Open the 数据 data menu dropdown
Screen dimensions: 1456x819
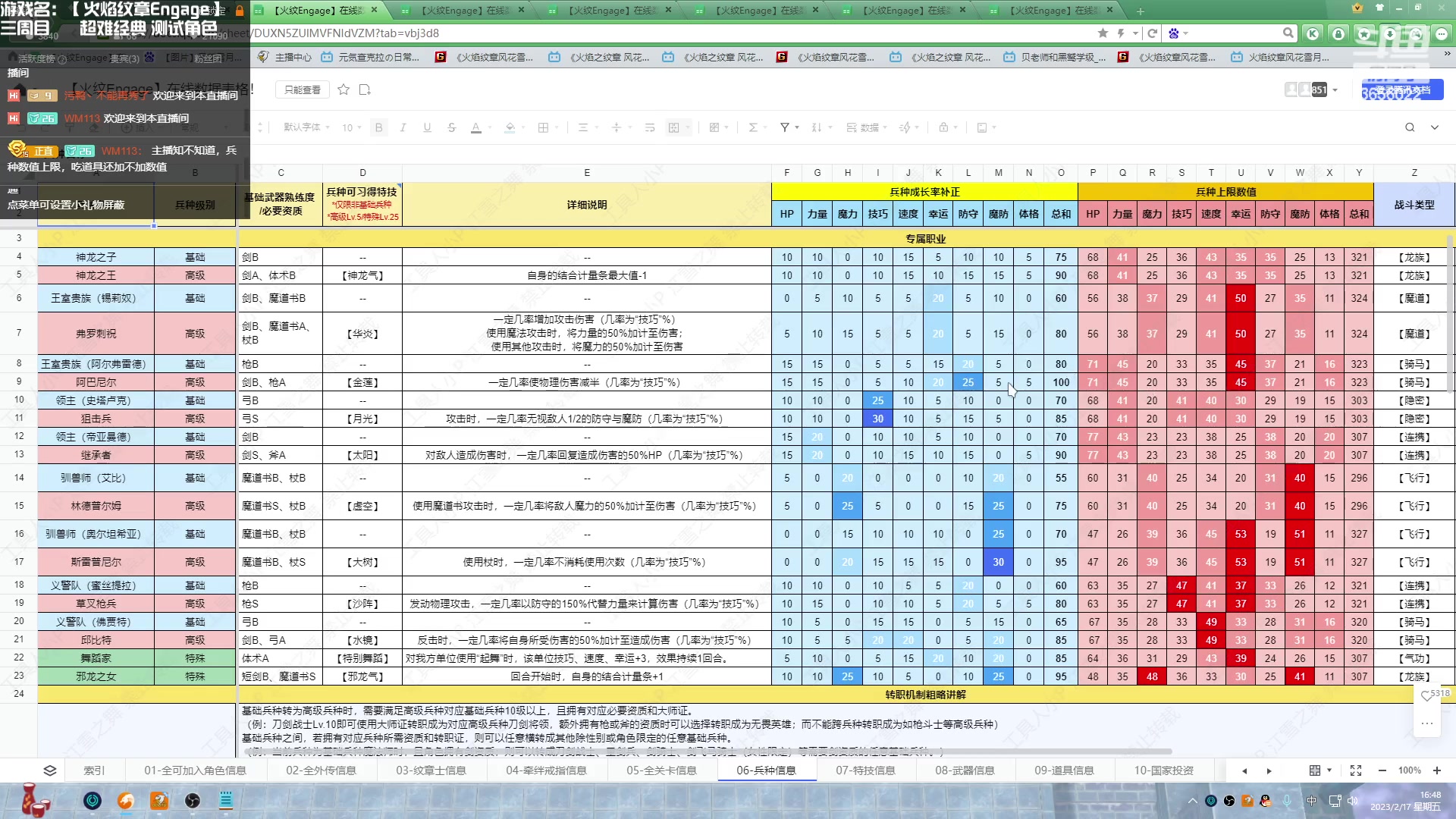point(867,127)
